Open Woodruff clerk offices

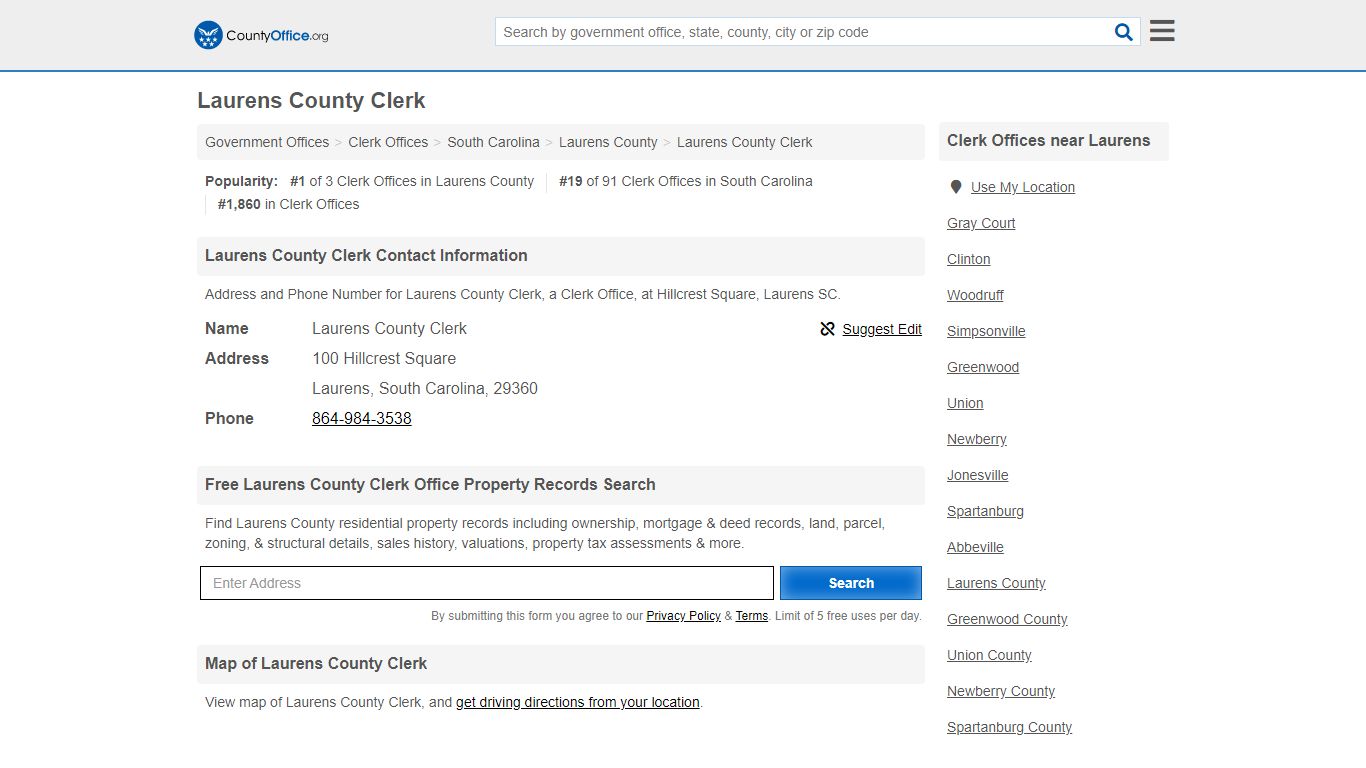click(975, 295)
